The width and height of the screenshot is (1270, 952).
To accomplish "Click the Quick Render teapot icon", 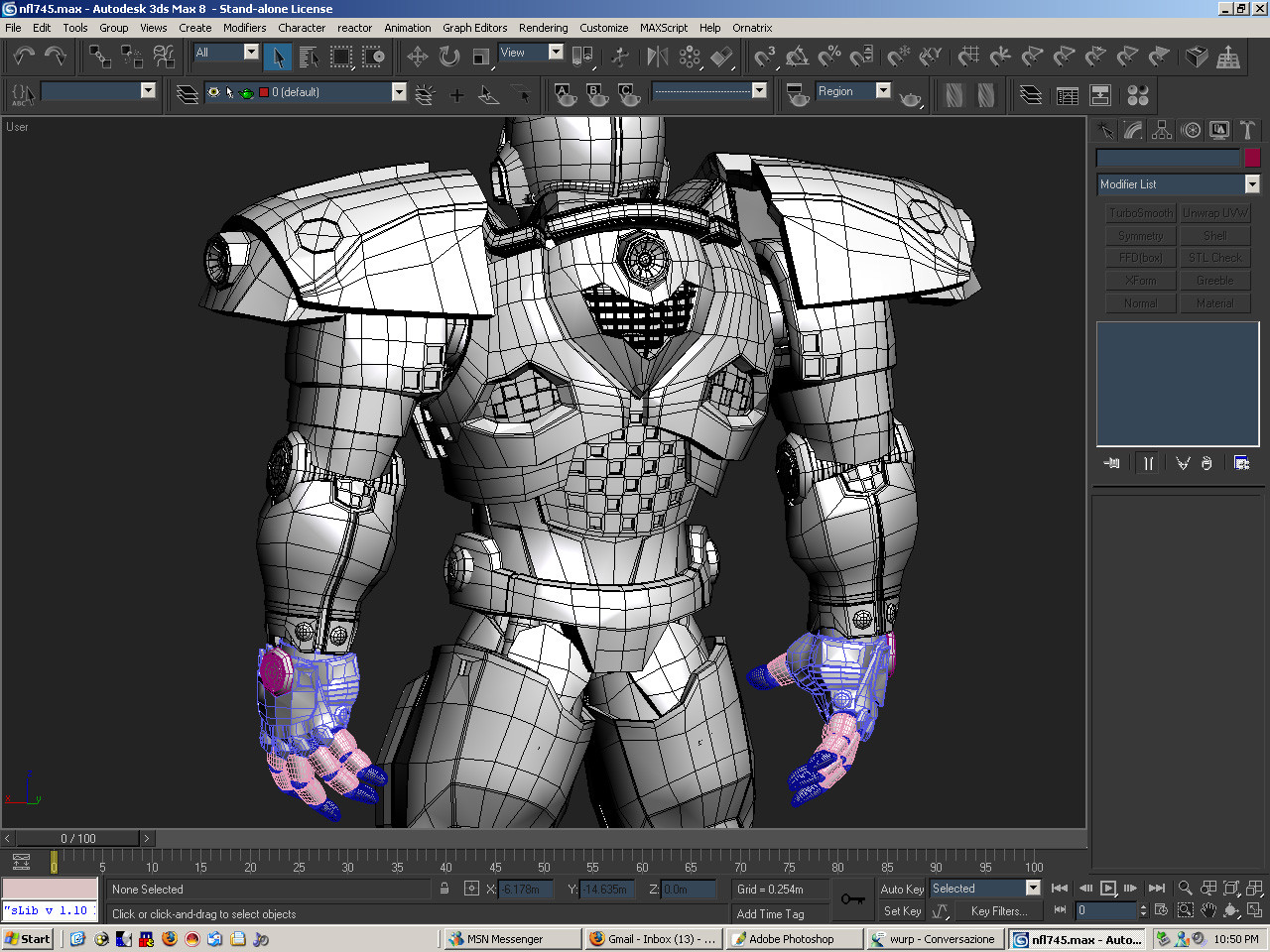I will 910,95.
